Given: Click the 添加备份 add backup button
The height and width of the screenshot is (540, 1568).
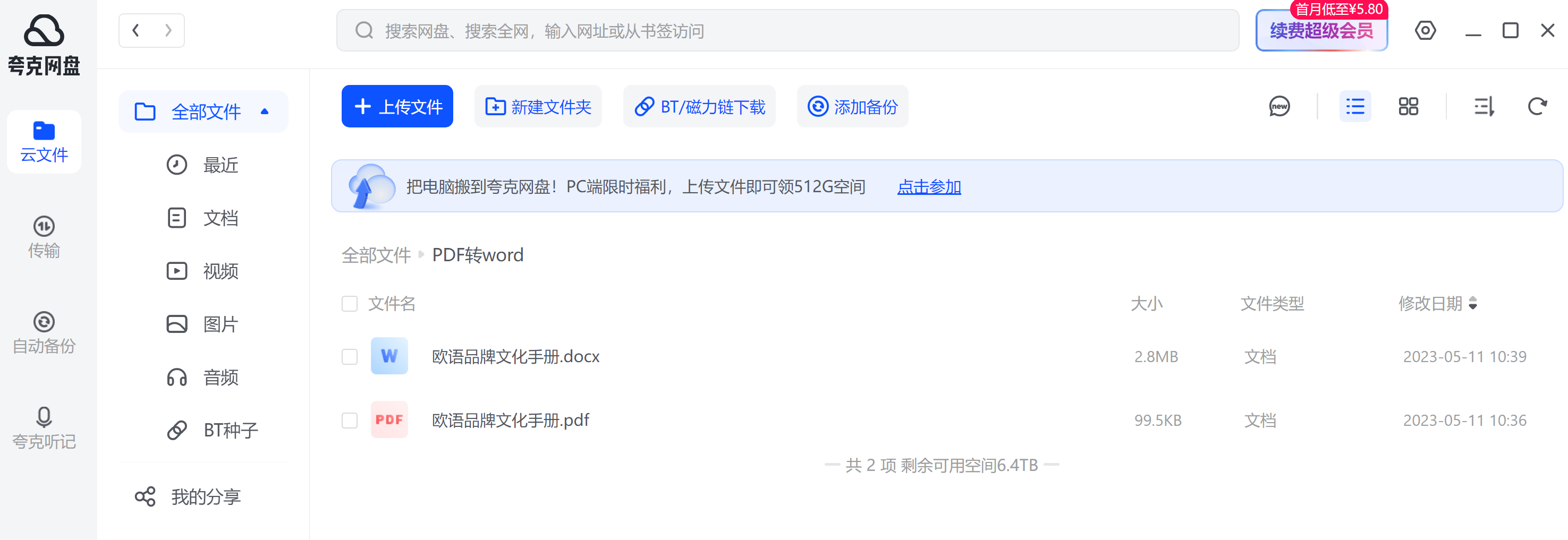Looking at the screenshot, I should 852,106.
